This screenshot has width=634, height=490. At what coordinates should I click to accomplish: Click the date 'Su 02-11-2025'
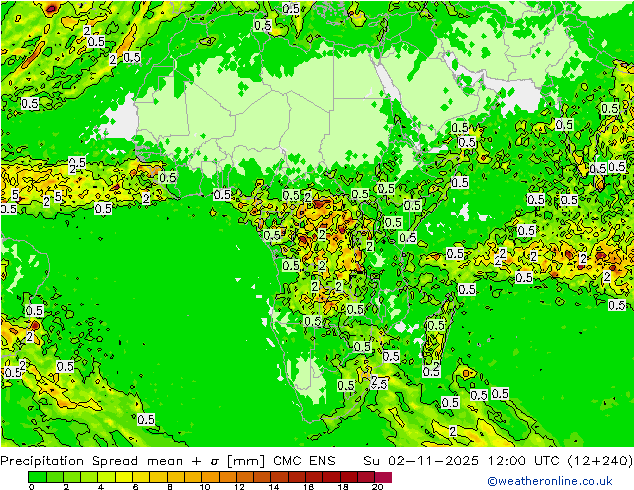(421, 461)
